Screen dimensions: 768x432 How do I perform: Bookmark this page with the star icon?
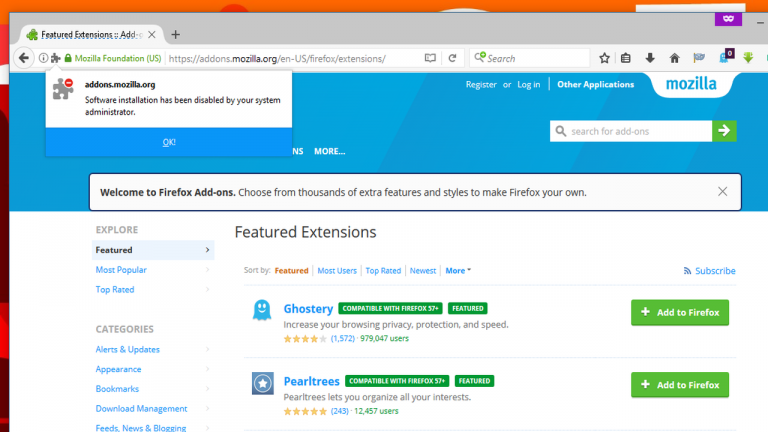point(604,58)
